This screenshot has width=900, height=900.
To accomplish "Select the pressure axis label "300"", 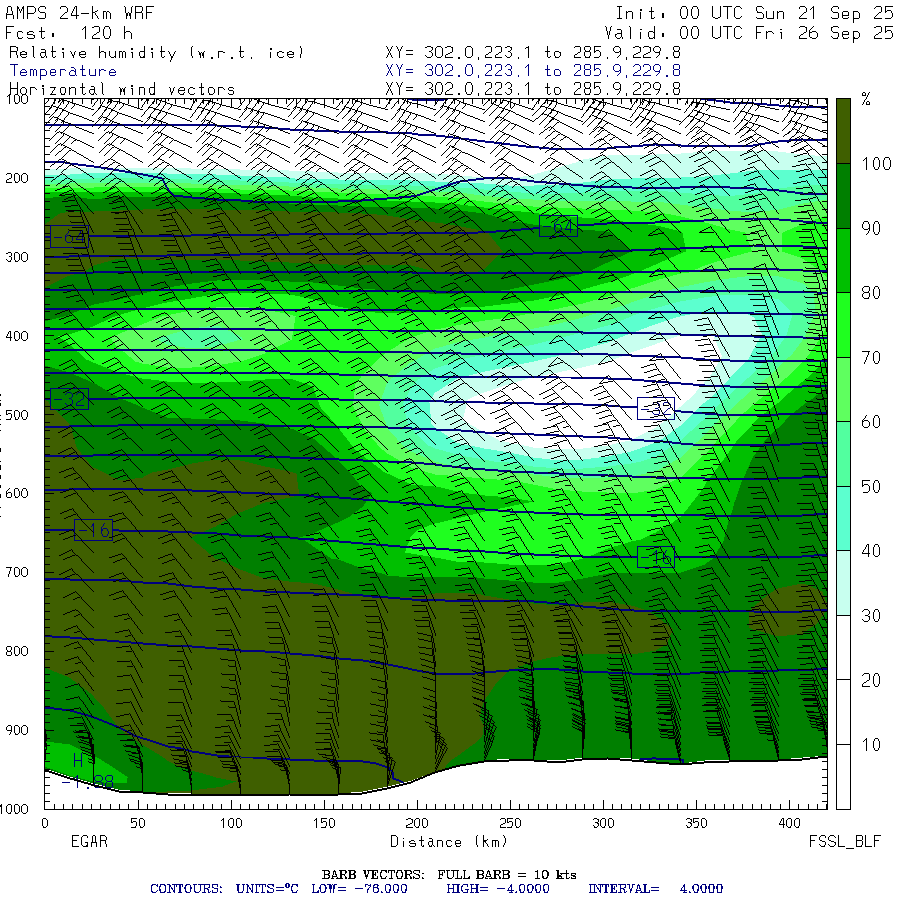I will (17, 257).
